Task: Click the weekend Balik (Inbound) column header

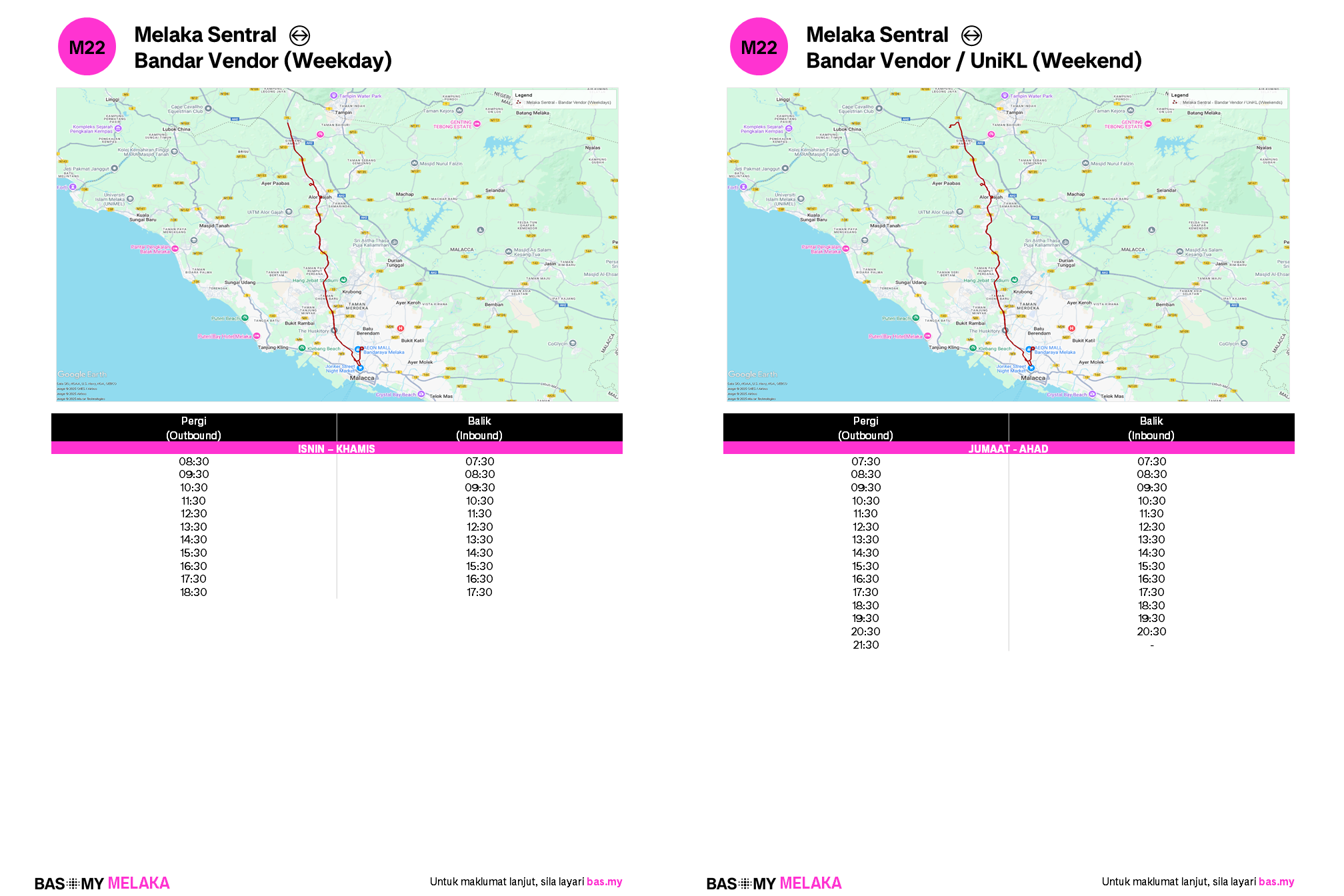Action: pos(1151,428)
